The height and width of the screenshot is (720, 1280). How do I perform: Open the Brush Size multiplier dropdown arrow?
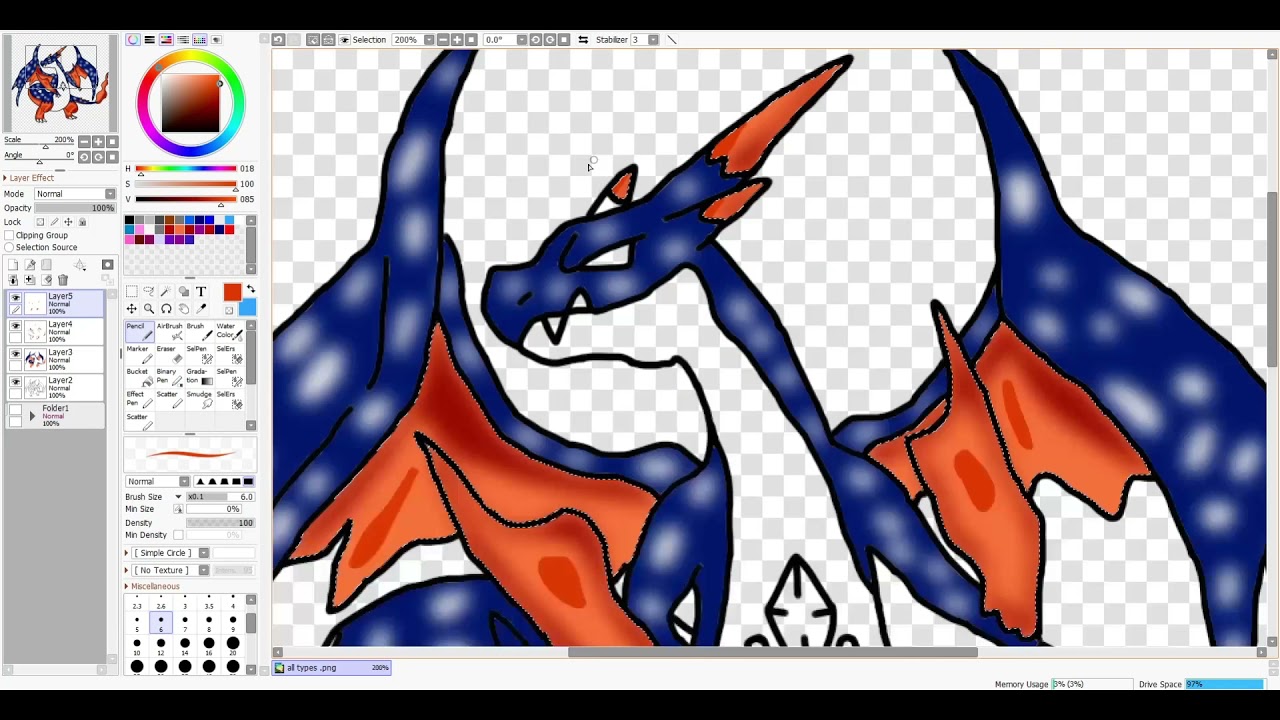179,497
